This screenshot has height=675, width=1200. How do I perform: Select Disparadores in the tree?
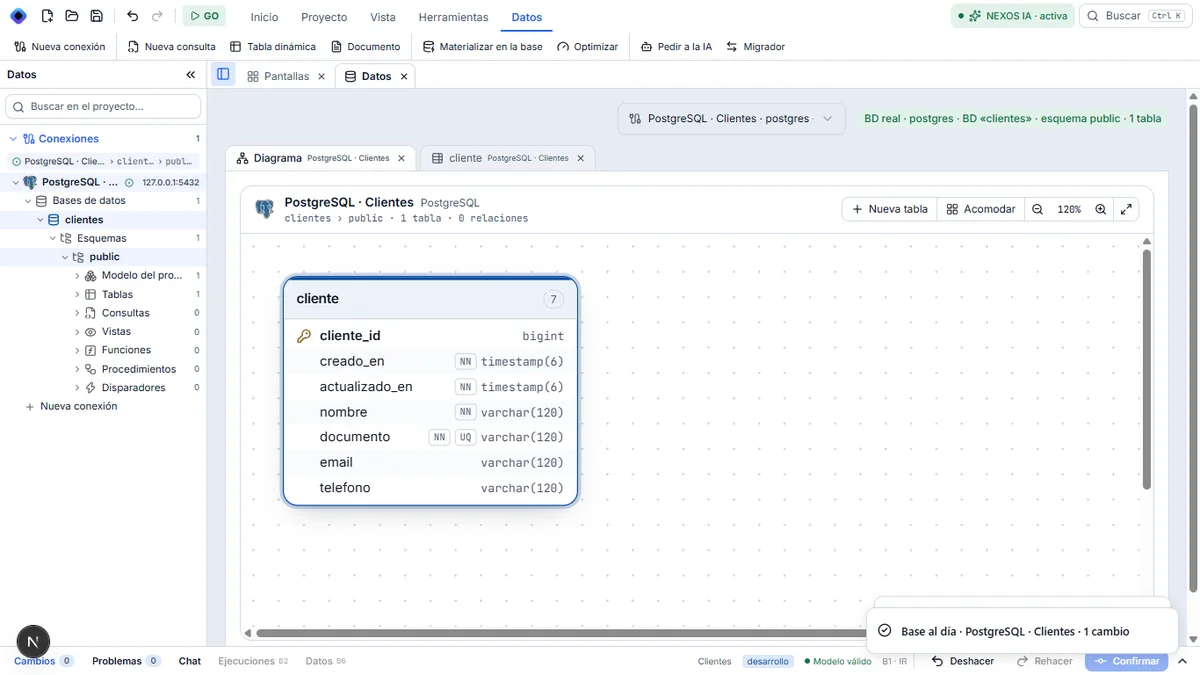point(133,388)
